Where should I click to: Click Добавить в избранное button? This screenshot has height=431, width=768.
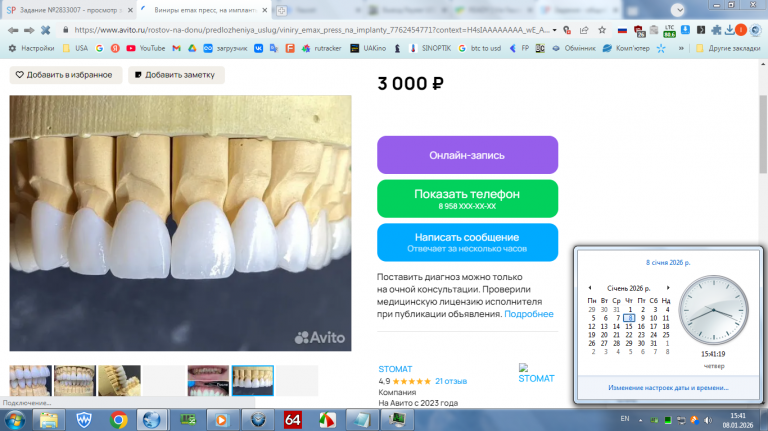click(65, 75)
